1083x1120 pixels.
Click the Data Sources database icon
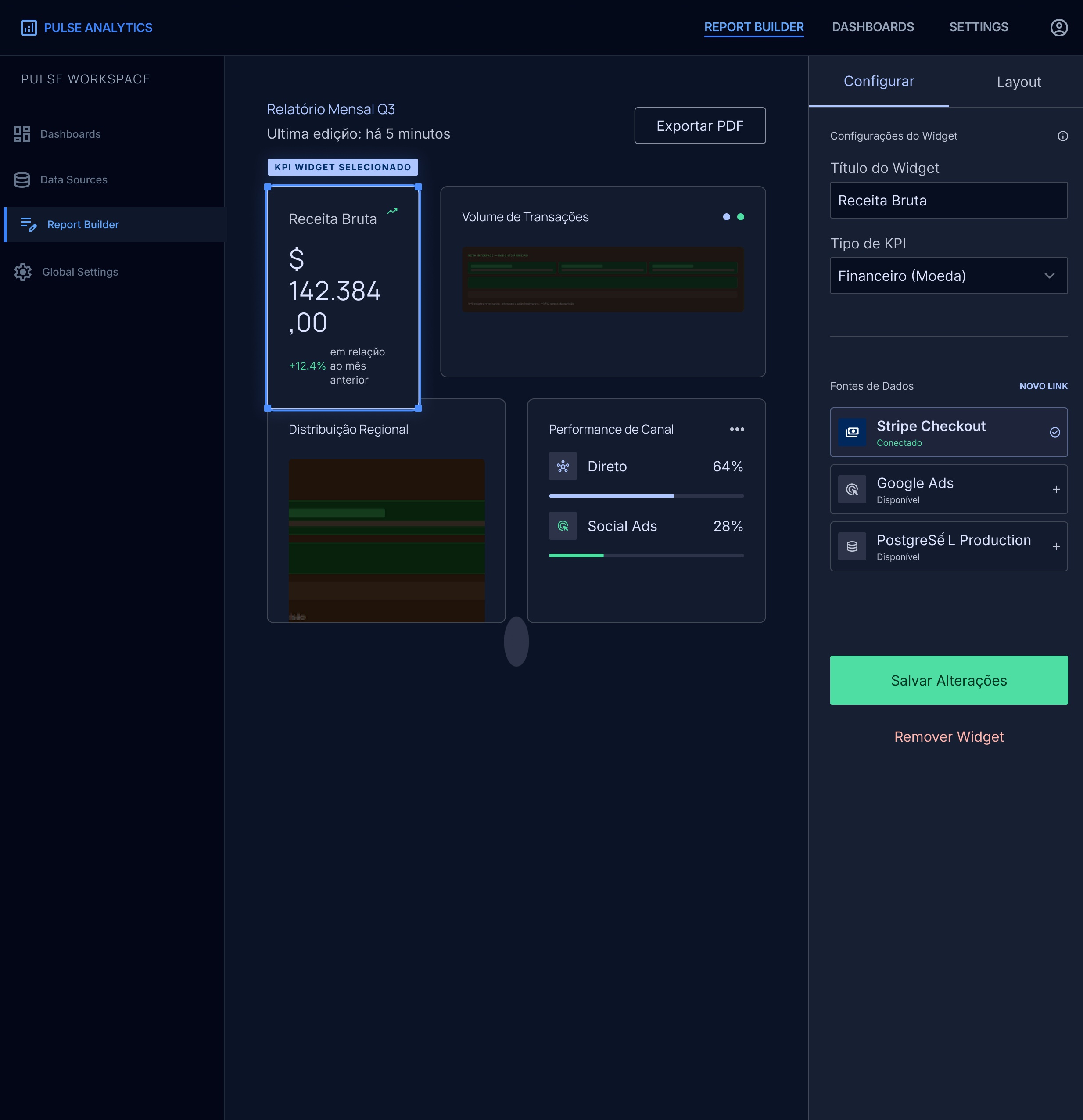[x=22, y=180]
